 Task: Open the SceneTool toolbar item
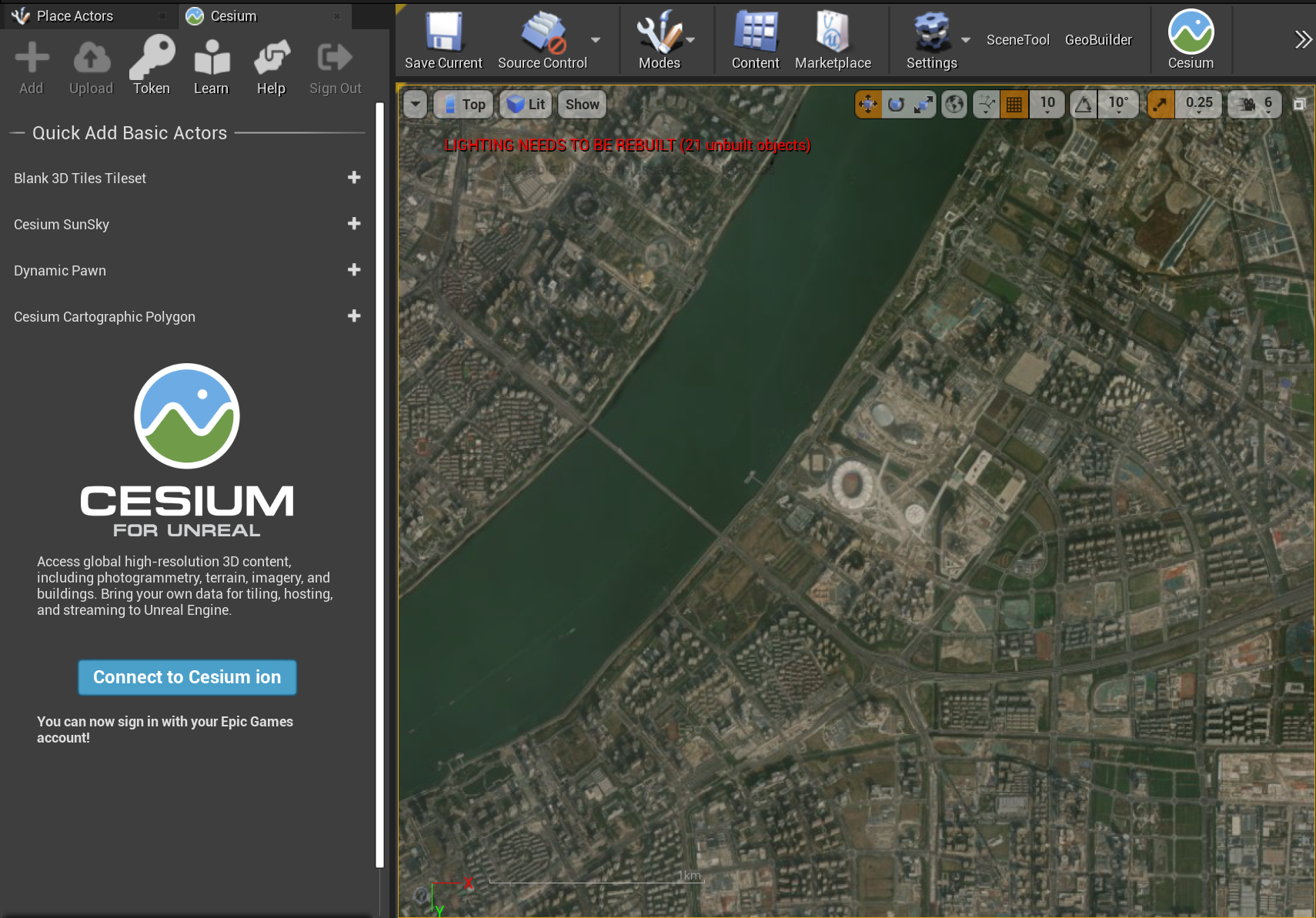1017,40
